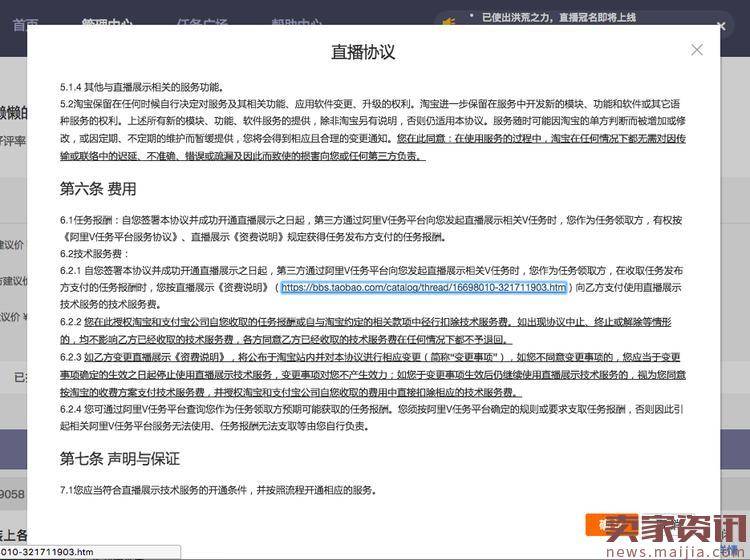
Task: Click the underlined clause 6.2.3 text
Action: [x=373, y=374]
